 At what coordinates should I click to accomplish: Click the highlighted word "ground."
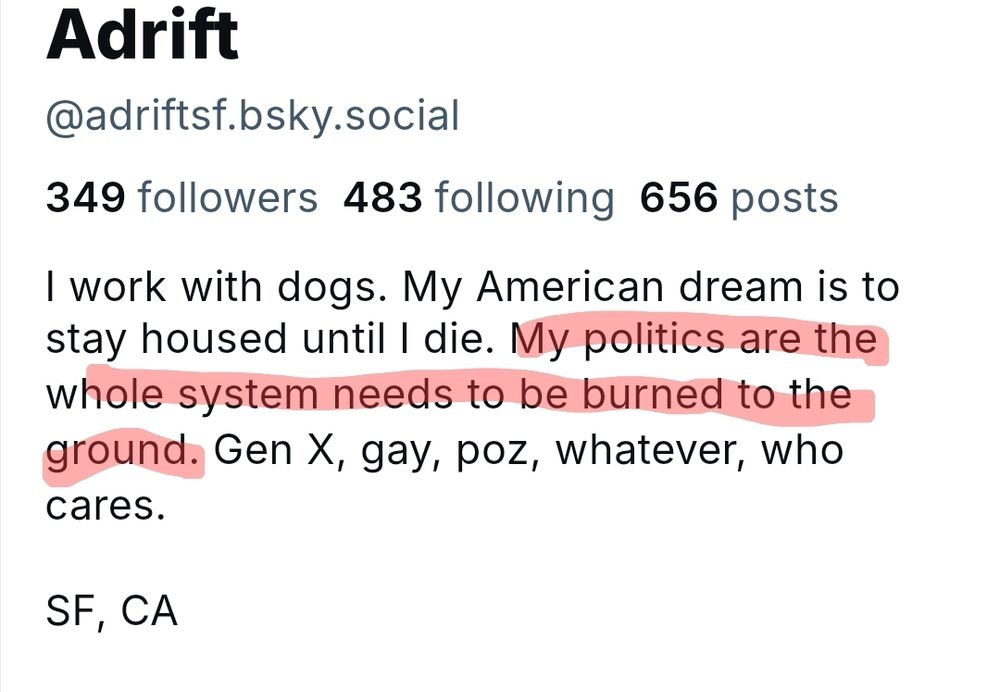pyautogui.click(x=123, y=450)
